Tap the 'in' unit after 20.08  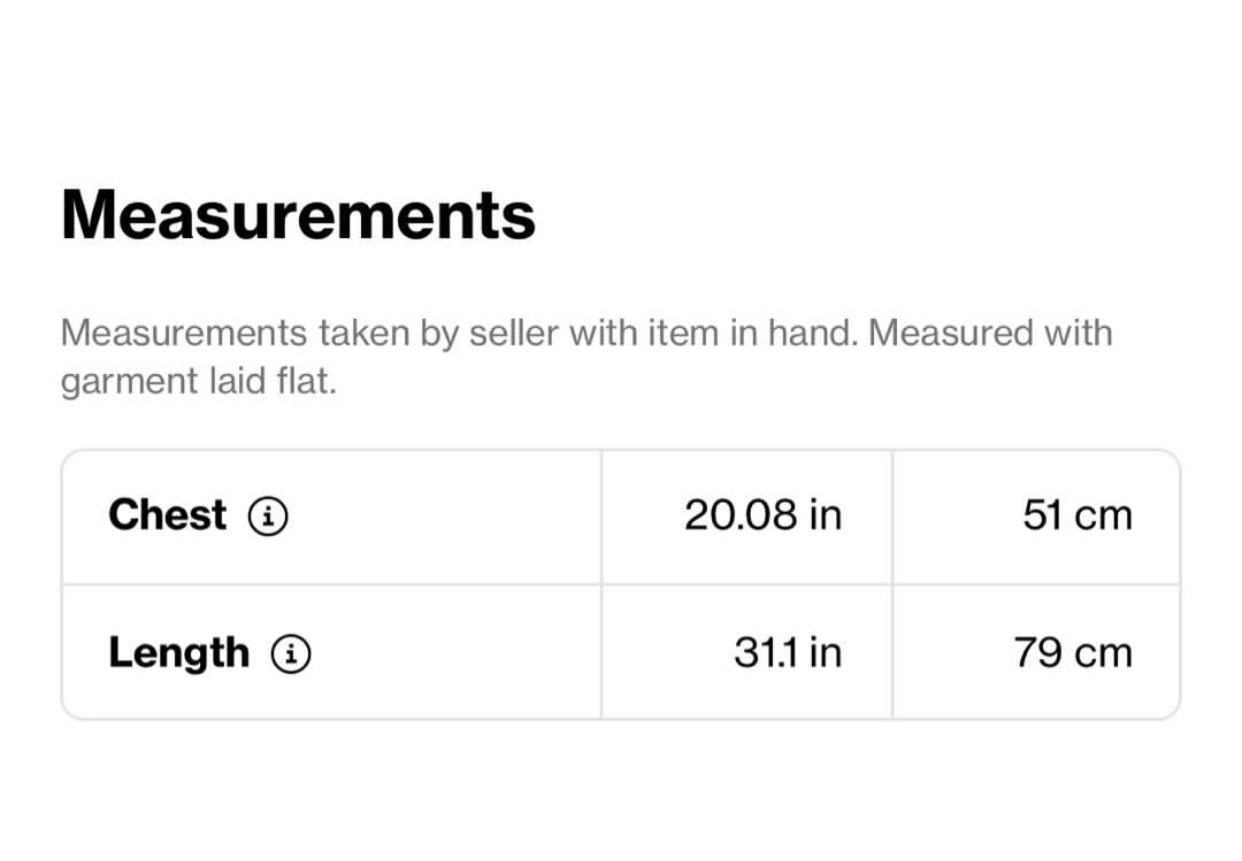point(826,516)
